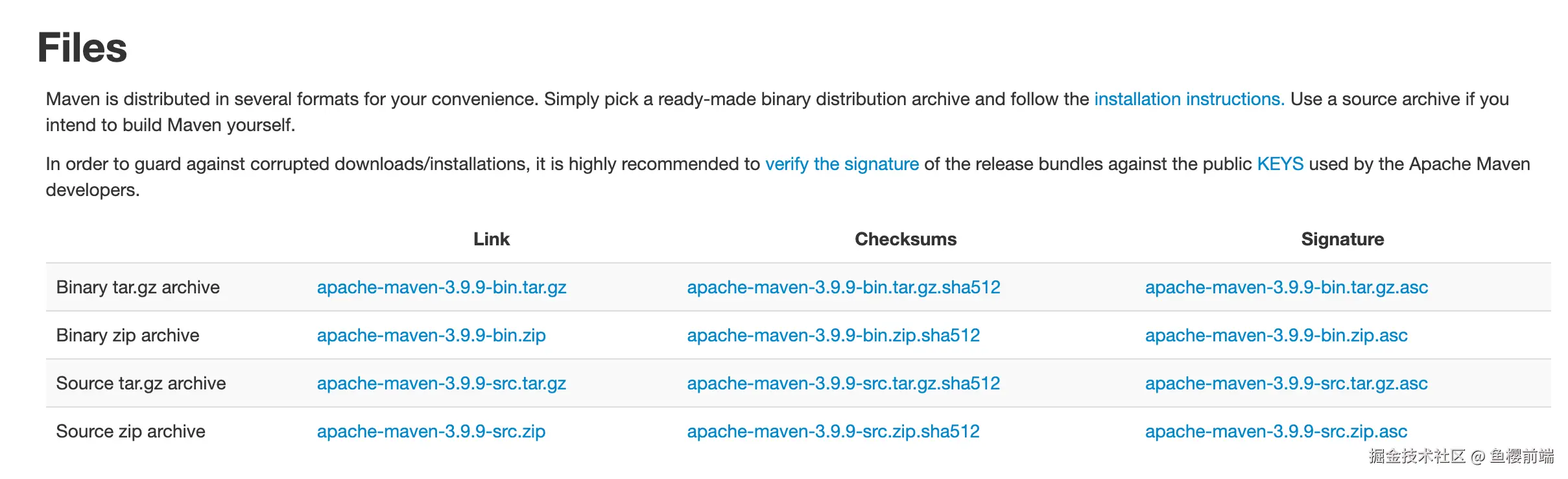Open the src.tar.gz.asc signature link
The image size is (1568, 479).
[1286, 384]
